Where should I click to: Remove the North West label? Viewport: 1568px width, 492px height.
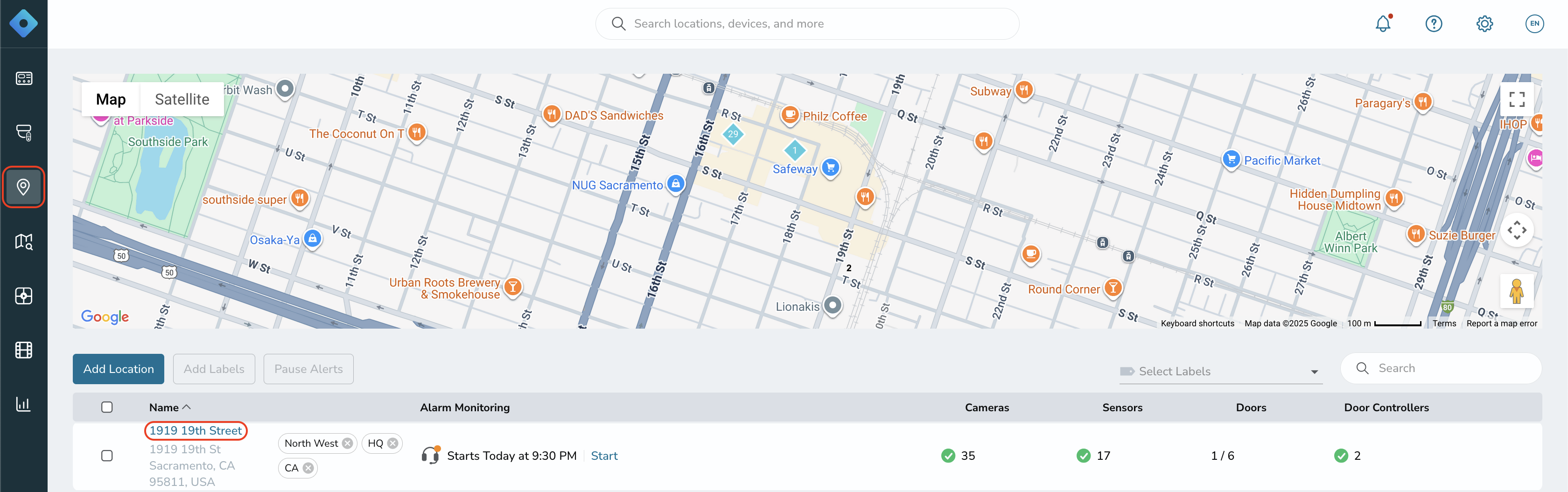347,443
